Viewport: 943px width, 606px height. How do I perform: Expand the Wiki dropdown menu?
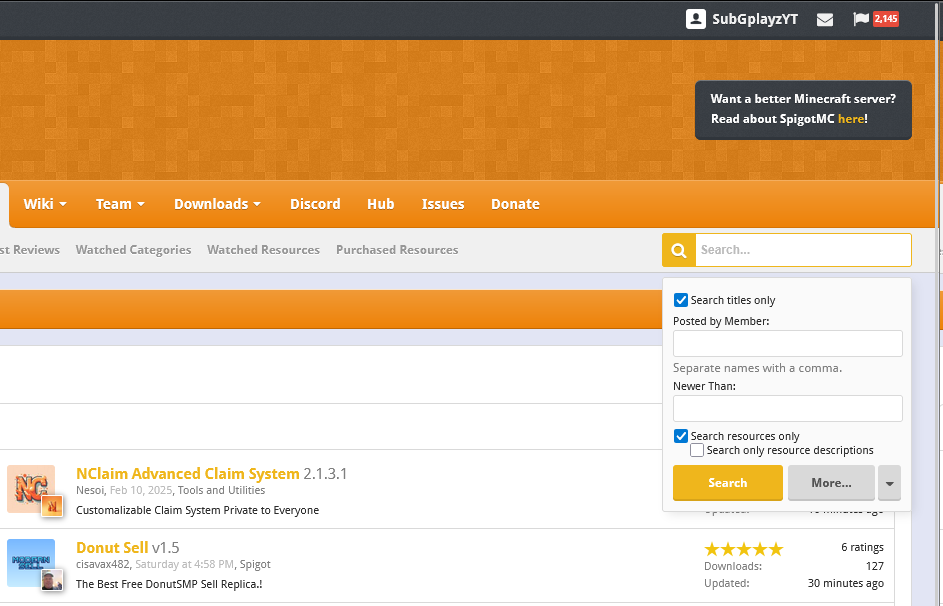45,204
